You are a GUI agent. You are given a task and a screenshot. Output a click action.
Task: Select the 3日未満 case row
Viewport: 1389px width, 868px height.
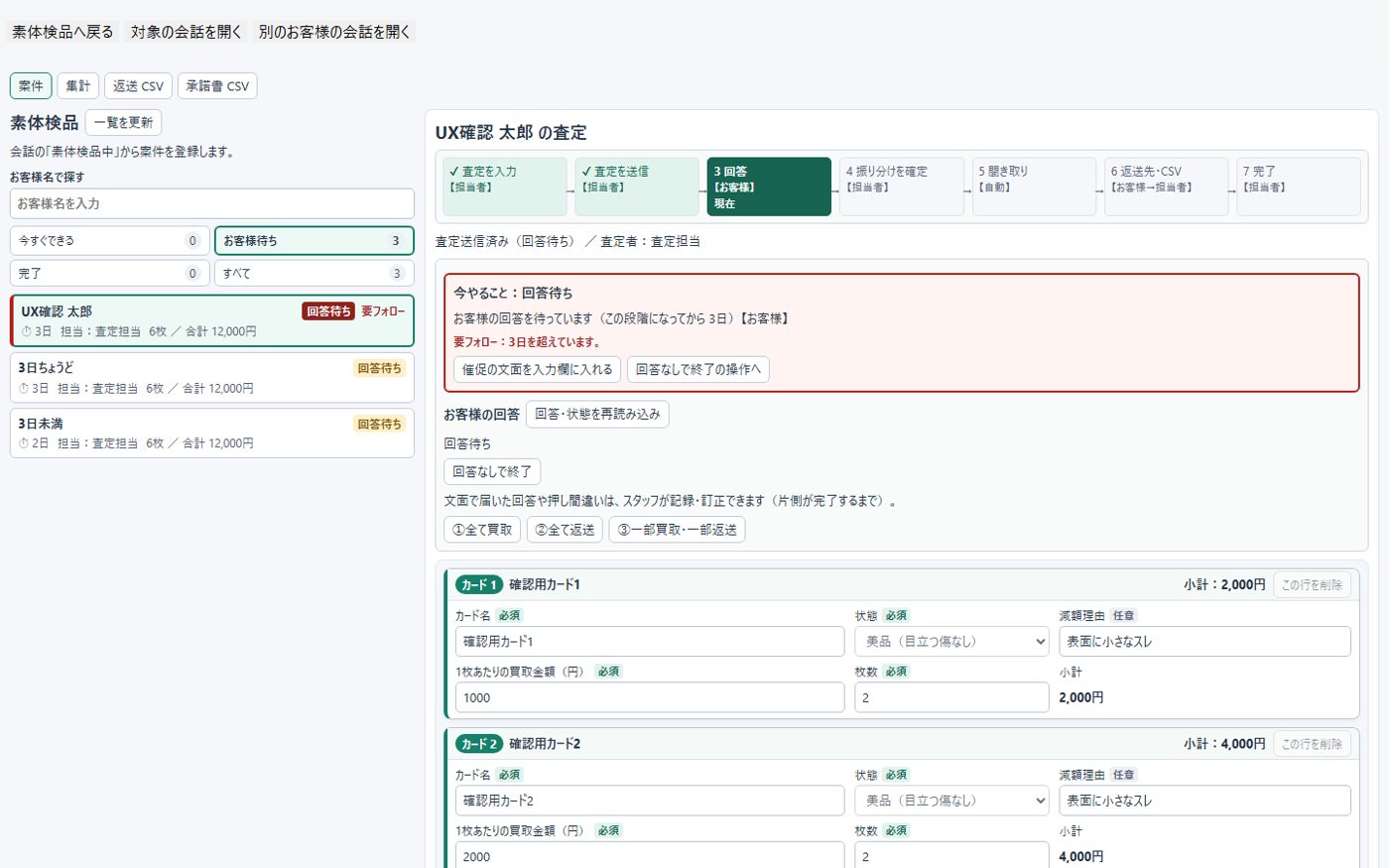[x=212, y=434]
